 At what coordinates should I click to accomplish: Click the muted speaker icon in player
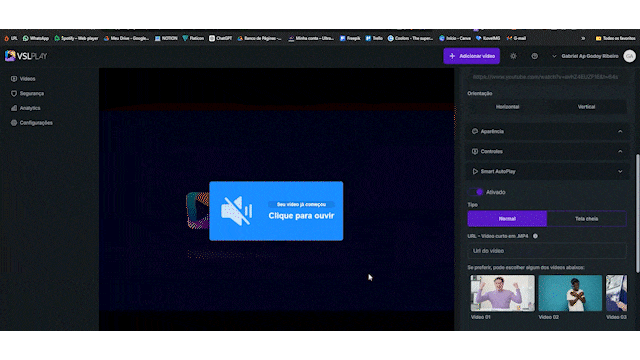(237, 211)
